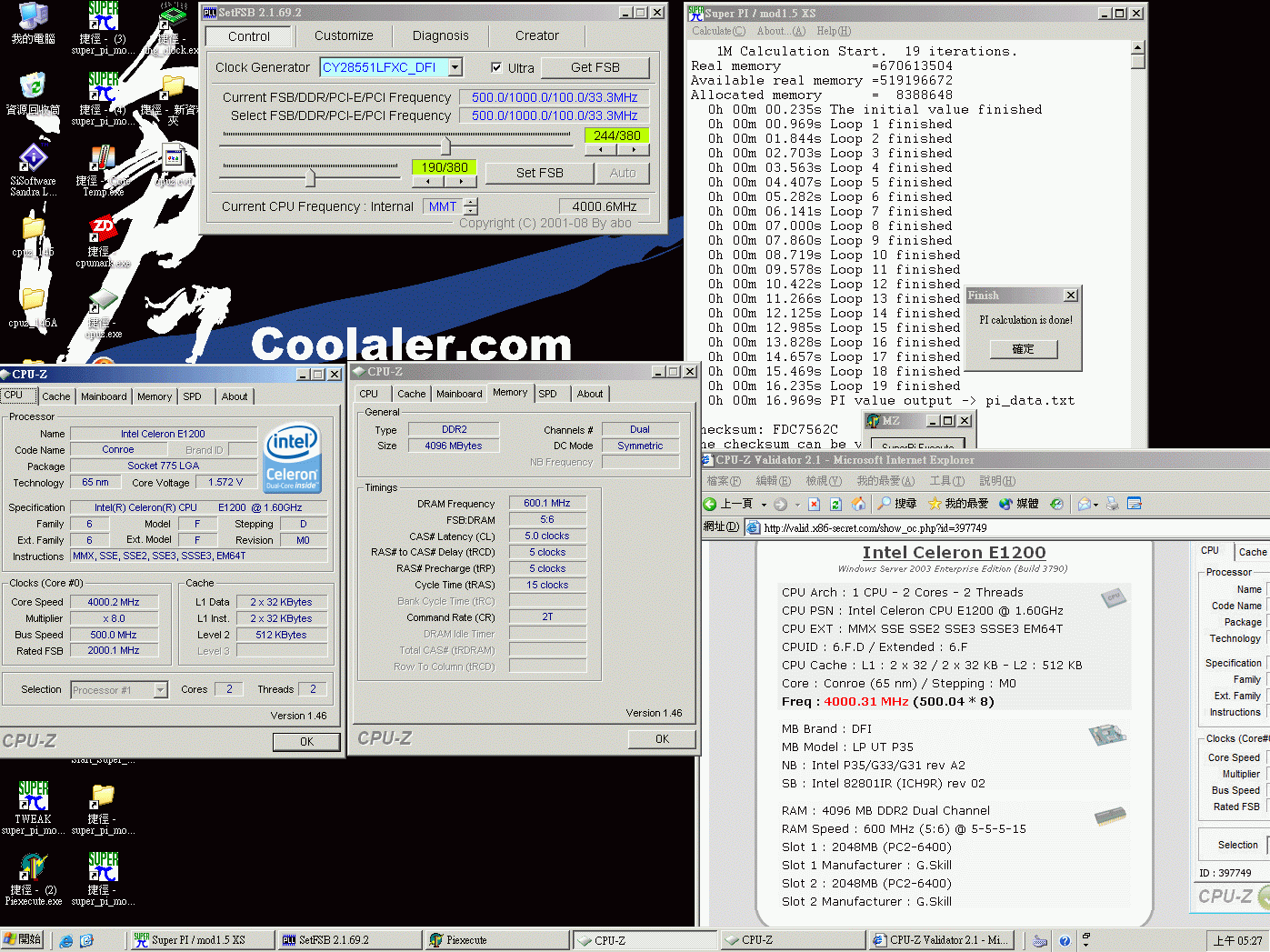Open Favorites star in IE toolbar
The image size is (1270, 952).
957,503
